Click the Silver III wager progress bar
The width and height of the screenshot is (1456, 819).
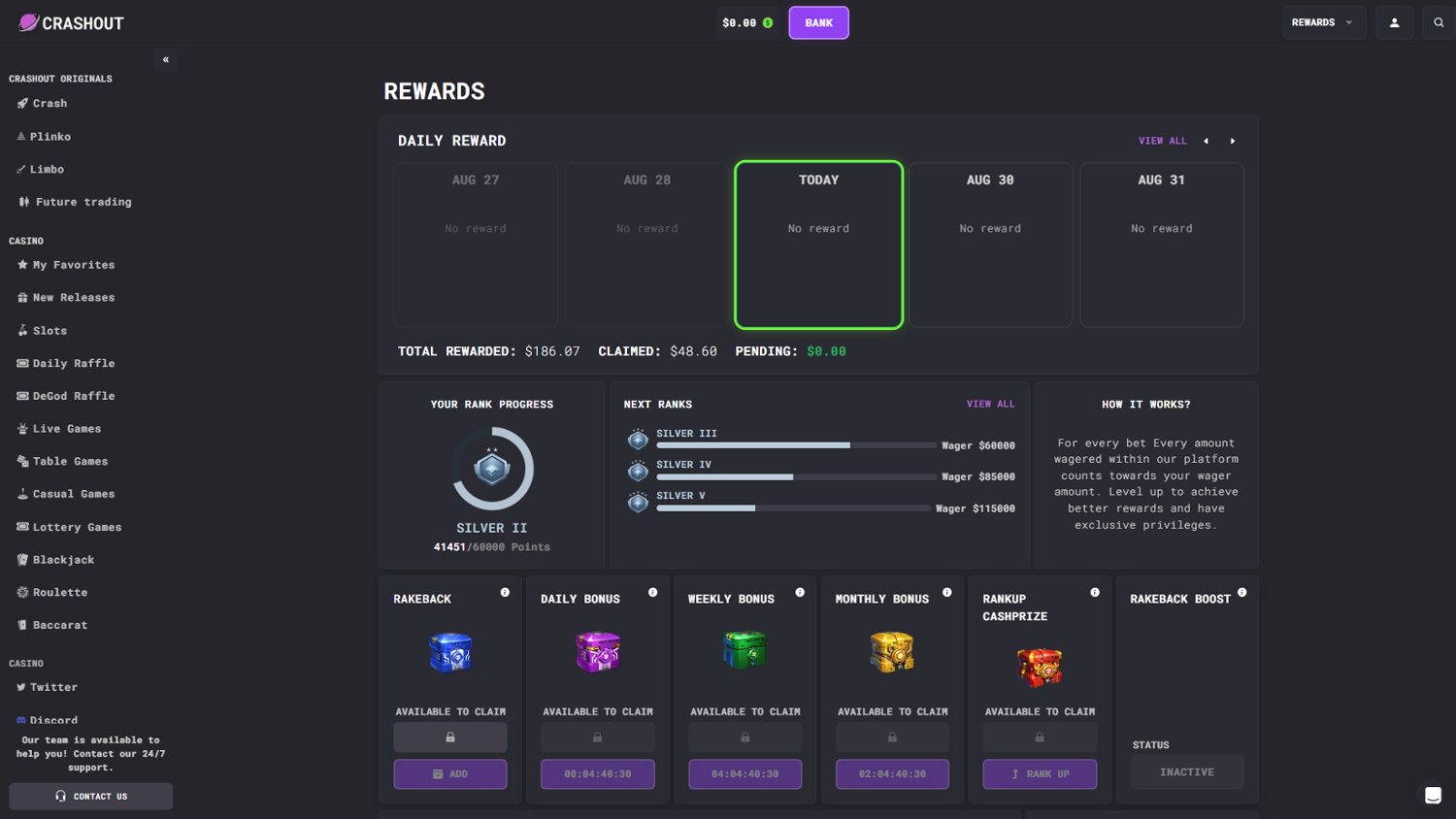pyautogui.click(x=796, y=445)
